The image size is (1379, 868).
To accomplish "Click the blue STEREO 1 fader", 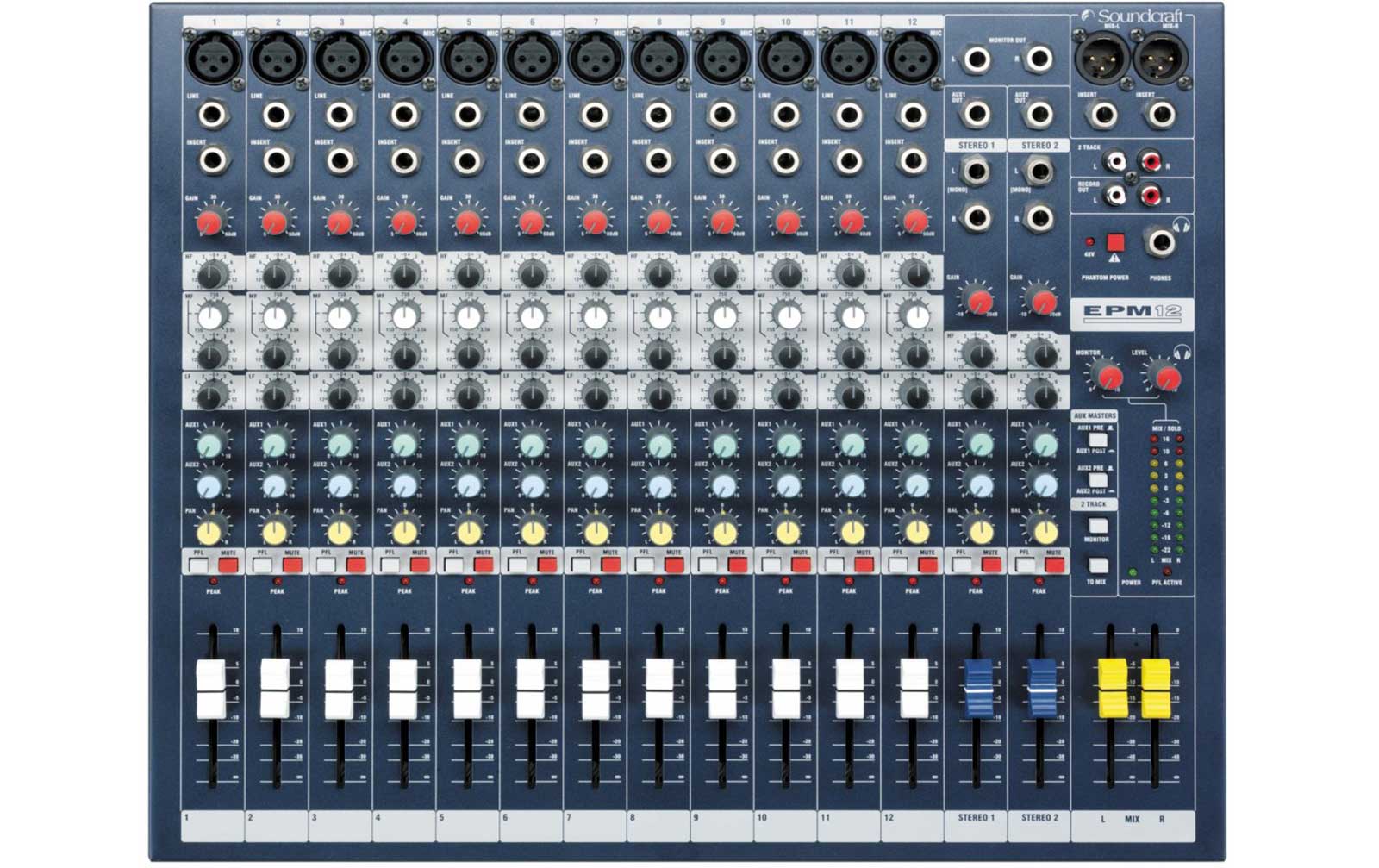I will [977, 688].
